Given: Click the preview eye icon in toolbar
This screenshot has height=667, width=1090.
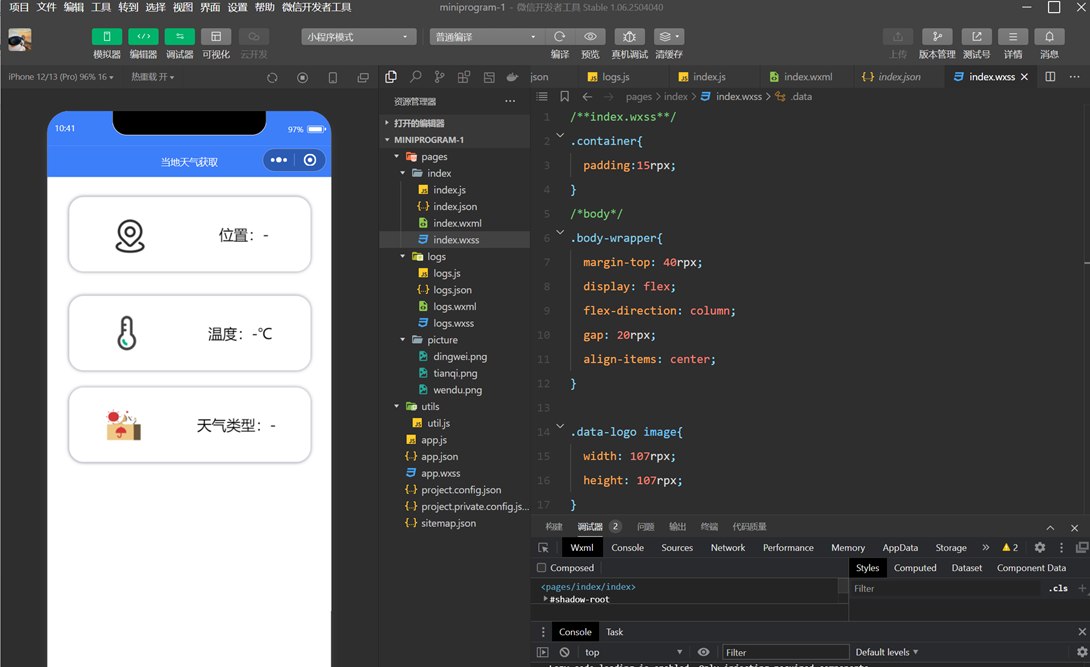Looking at the screenshot, I should tap(590, 37).
